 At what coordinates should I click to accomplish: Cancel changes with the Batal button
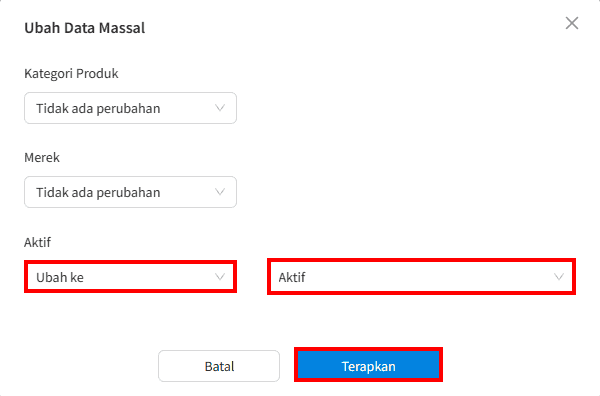tap(219, 366)
